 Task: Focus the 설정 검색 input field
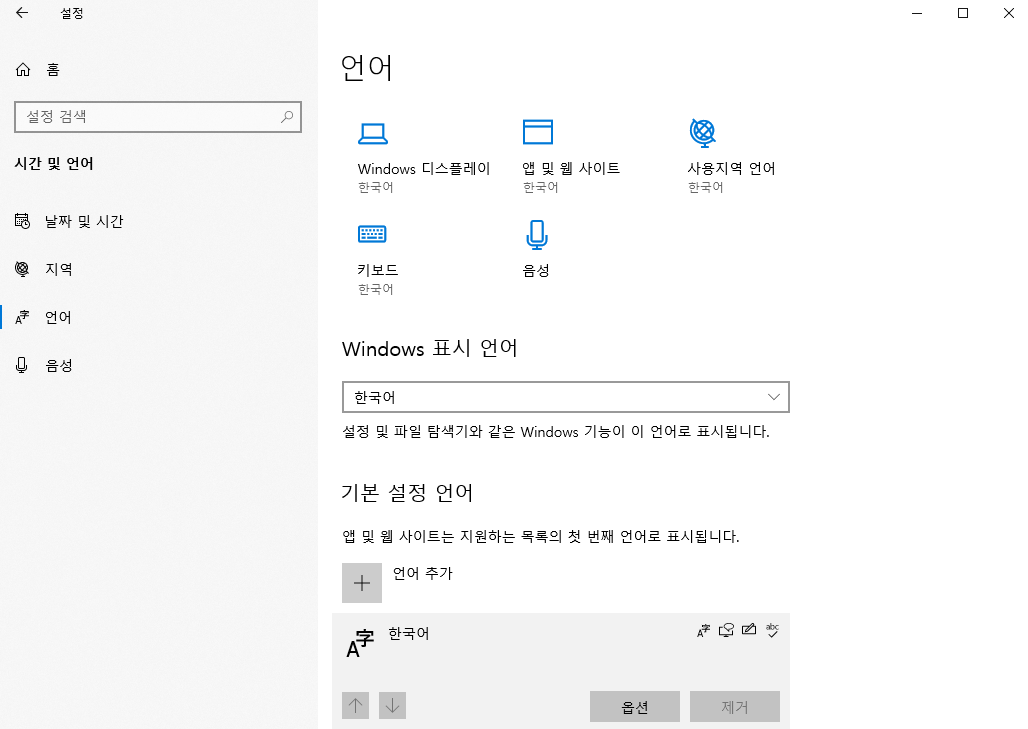tap(158, 117)
